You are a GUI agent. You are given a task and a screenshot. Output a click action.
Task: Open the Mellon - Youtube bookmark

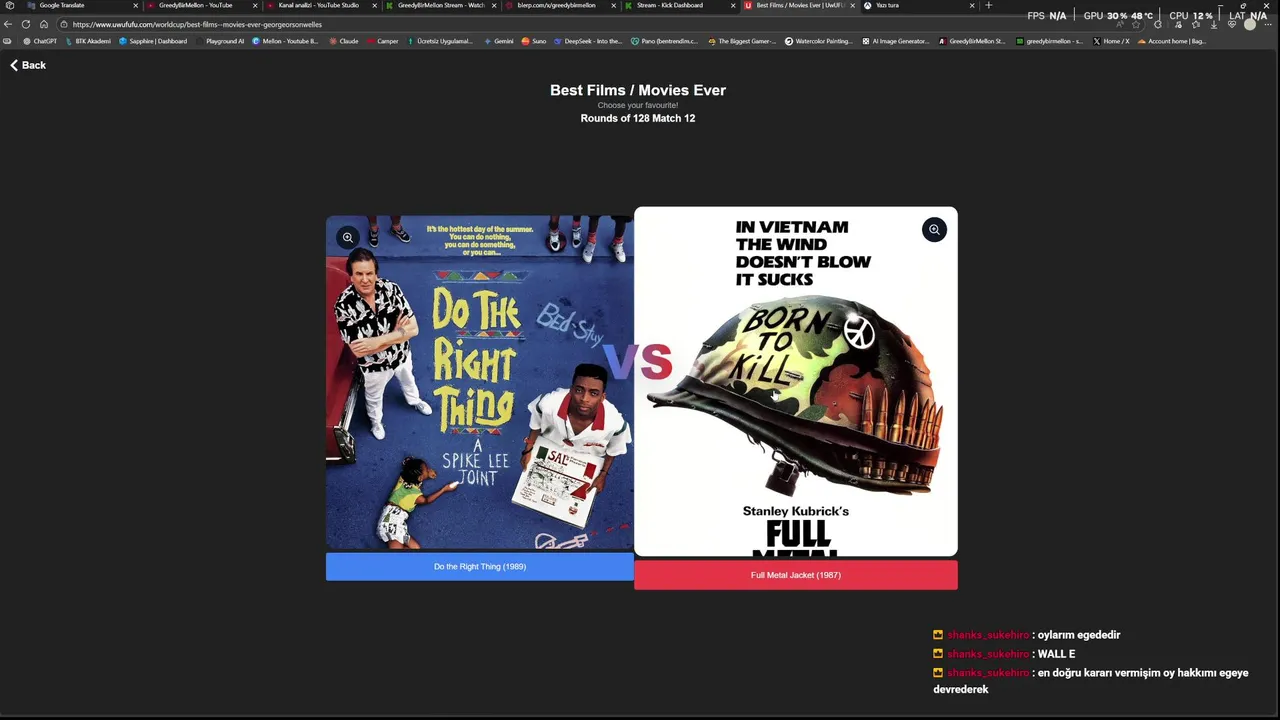pos(285,41)
